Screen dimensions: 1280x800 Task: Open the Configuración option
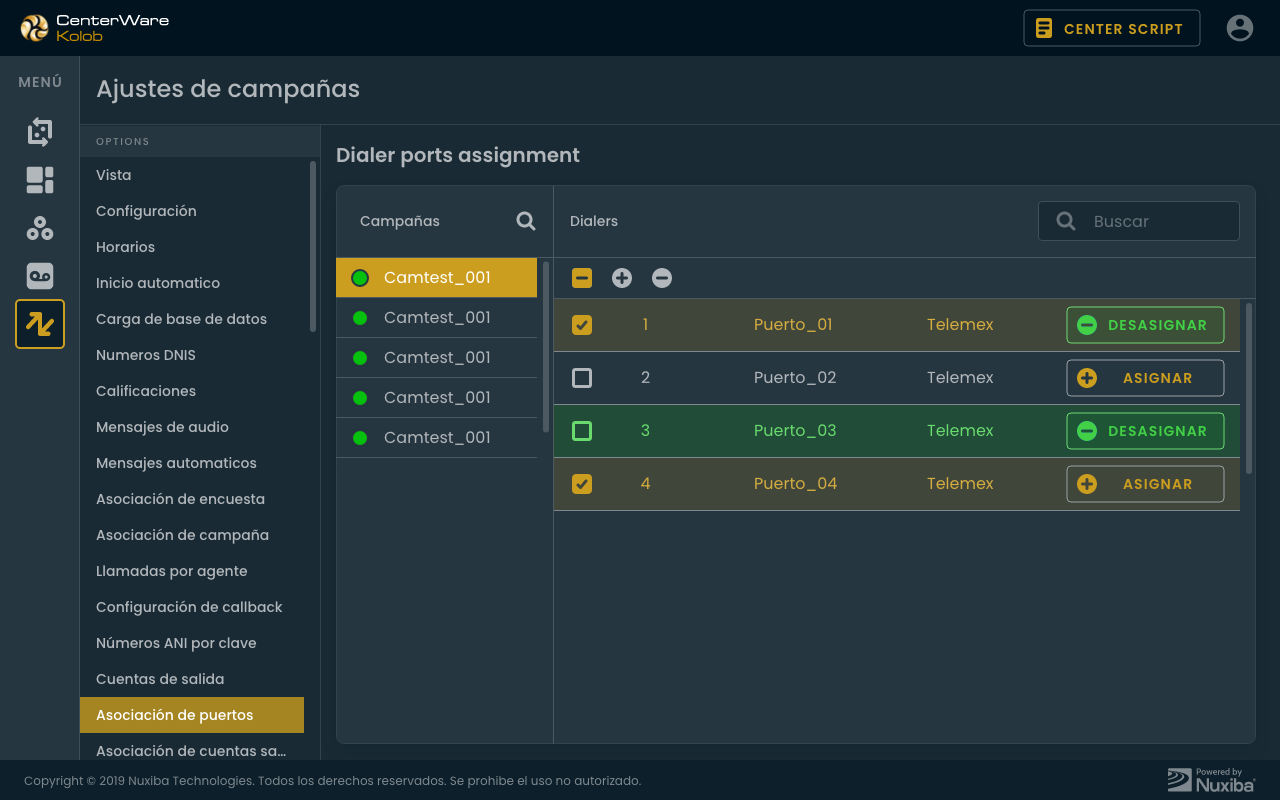(x=192, y=211)
